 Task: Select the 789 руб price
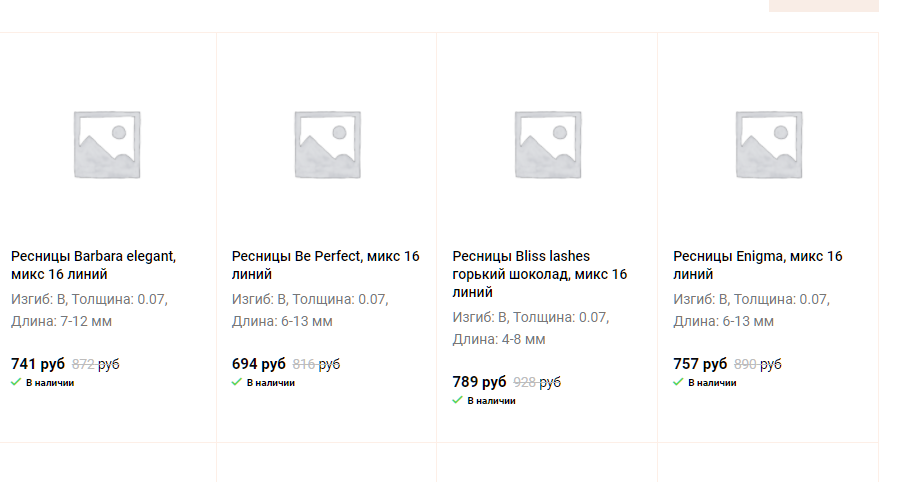tap(479, 382)
